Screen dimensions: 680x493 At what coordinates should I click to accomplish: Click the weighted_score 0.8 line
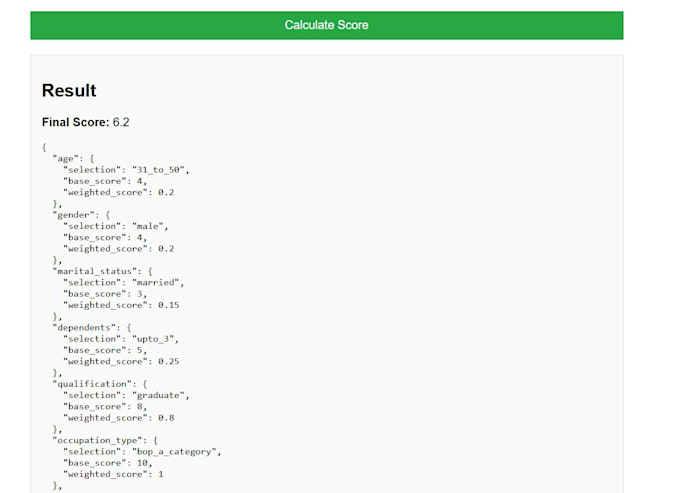(118, 418)
